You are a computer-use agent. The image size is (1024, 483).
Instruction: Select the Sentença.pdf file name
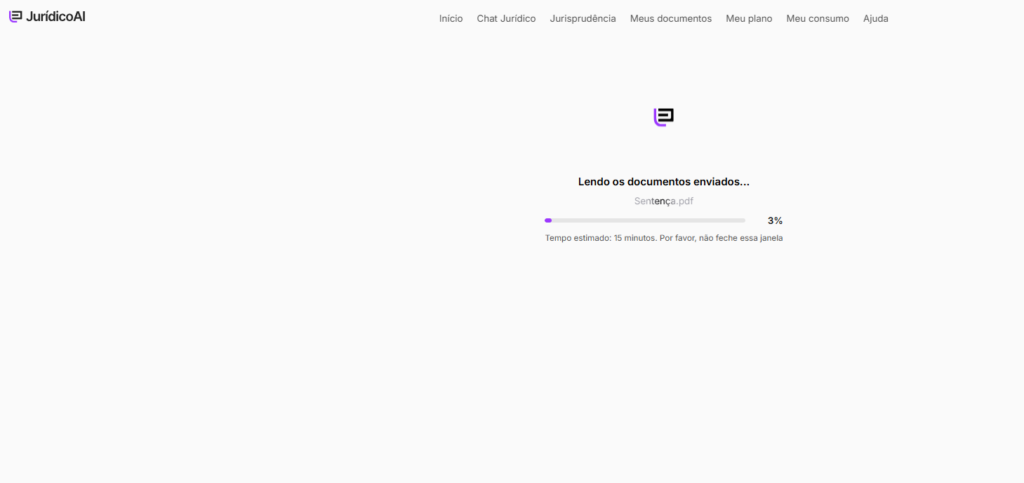[x=663, y=201]
